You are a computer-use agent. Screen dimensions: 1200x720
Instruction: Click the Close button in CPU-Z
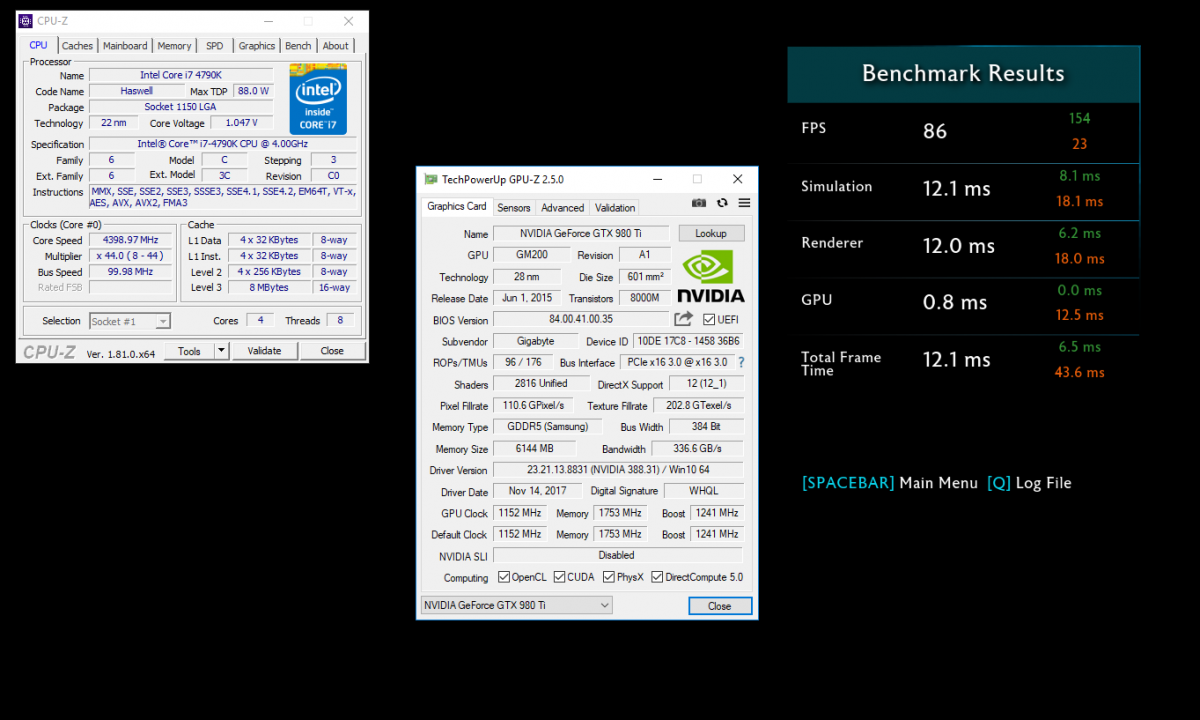coord(332,351)
